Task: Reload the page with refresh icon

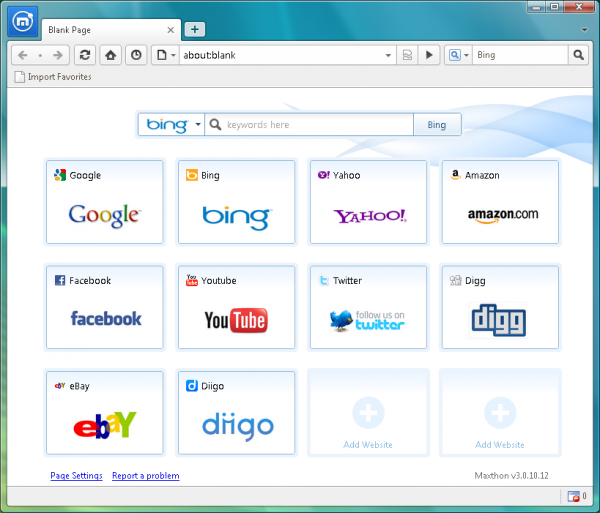Action: click(85, 55)
